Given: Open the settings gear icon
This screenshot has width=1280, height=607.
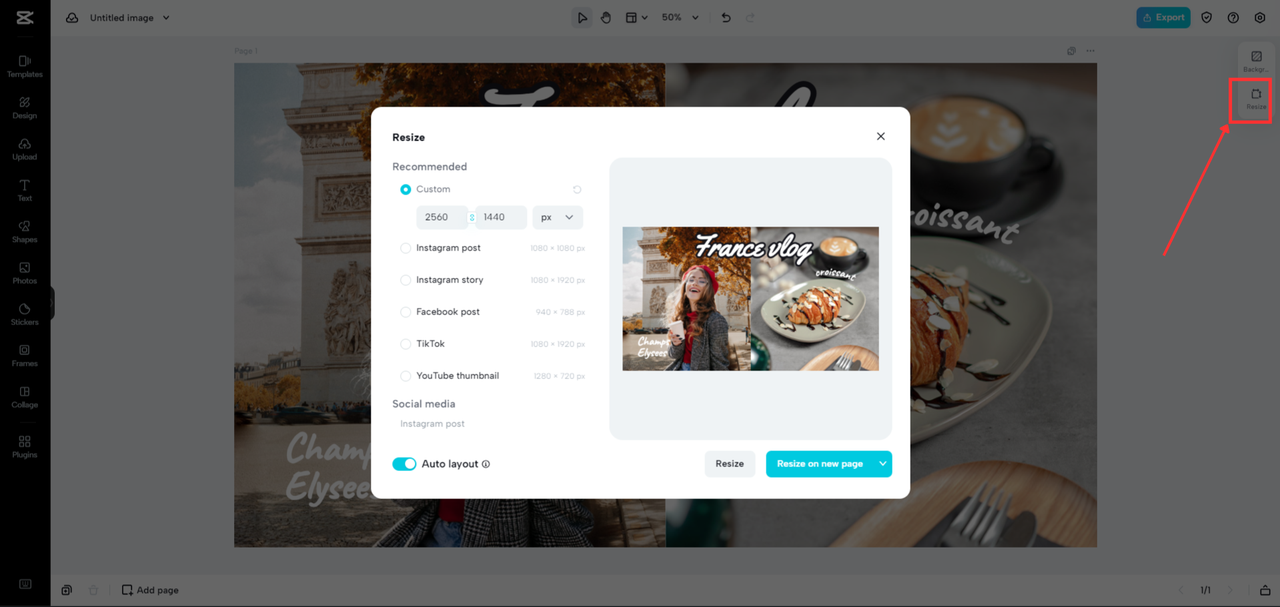Looking at the screenshot, I should (1260, 18).
